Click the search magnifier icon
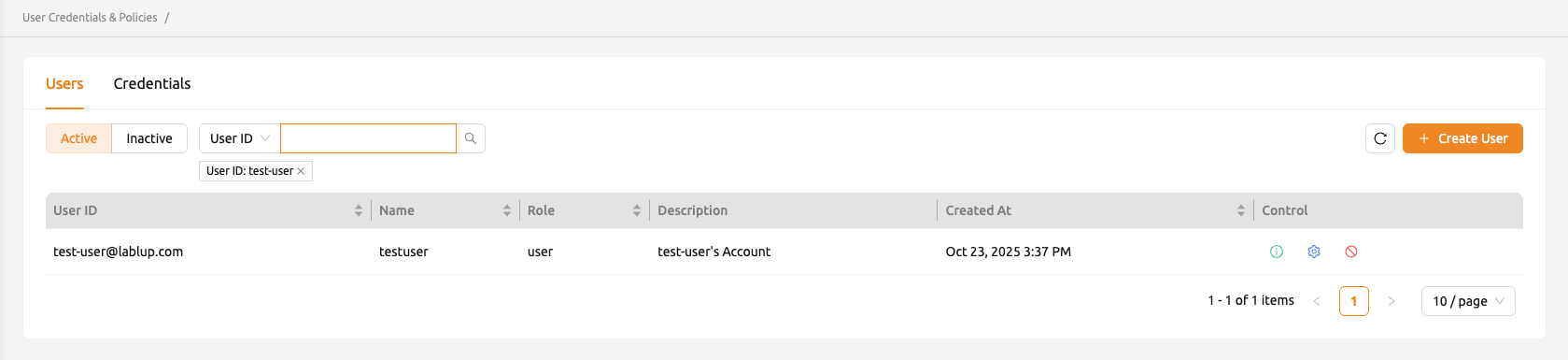Viewport: 1568px width, 360px height. [x=471, y=138]
